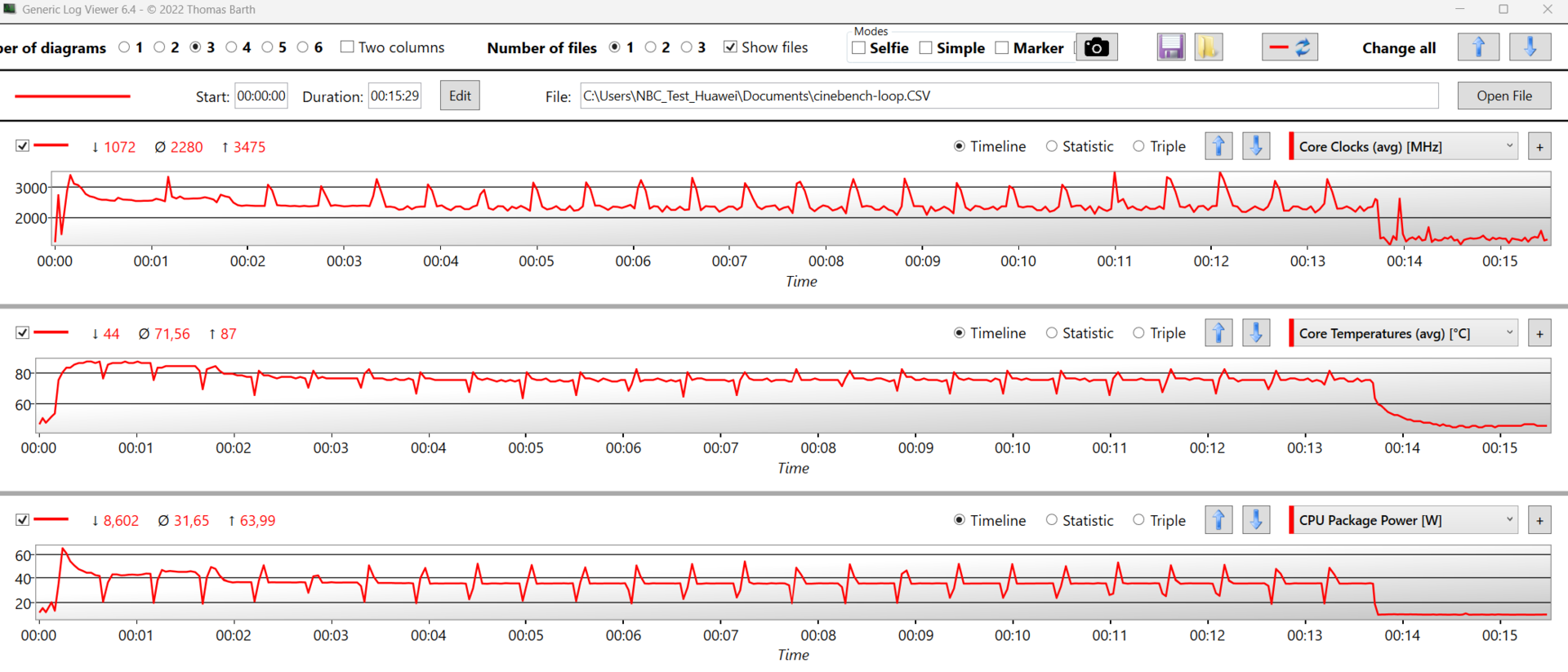Move Core Clocks diagram down with arrow
Screen dimensions: 1568x672
pos(1256,147)
